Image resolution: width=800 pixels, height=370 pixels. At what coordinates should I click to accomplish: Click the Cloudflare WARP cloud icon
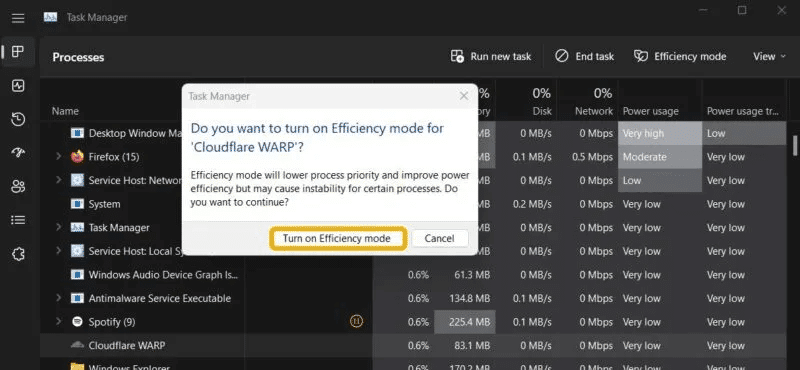77,345
